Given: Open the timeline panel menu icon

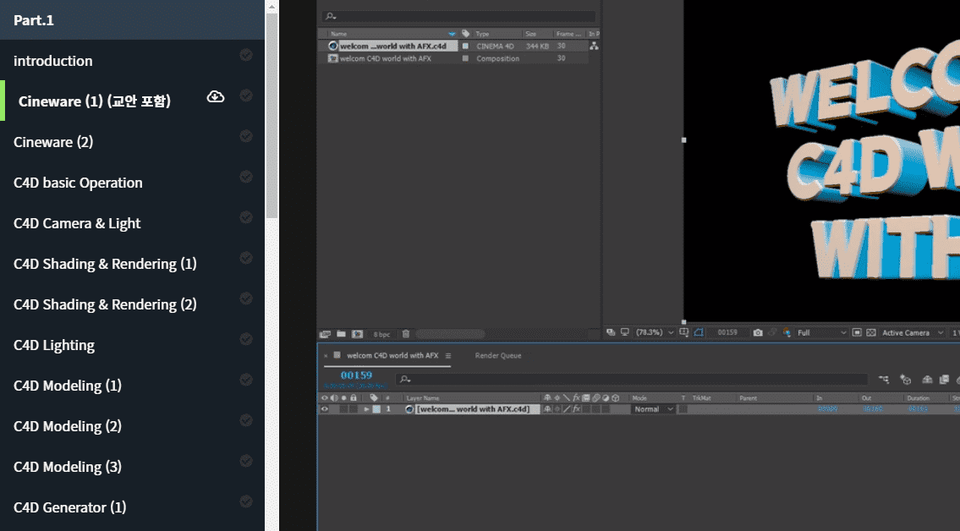Looking at the screenshot, I should pos(448,355).
